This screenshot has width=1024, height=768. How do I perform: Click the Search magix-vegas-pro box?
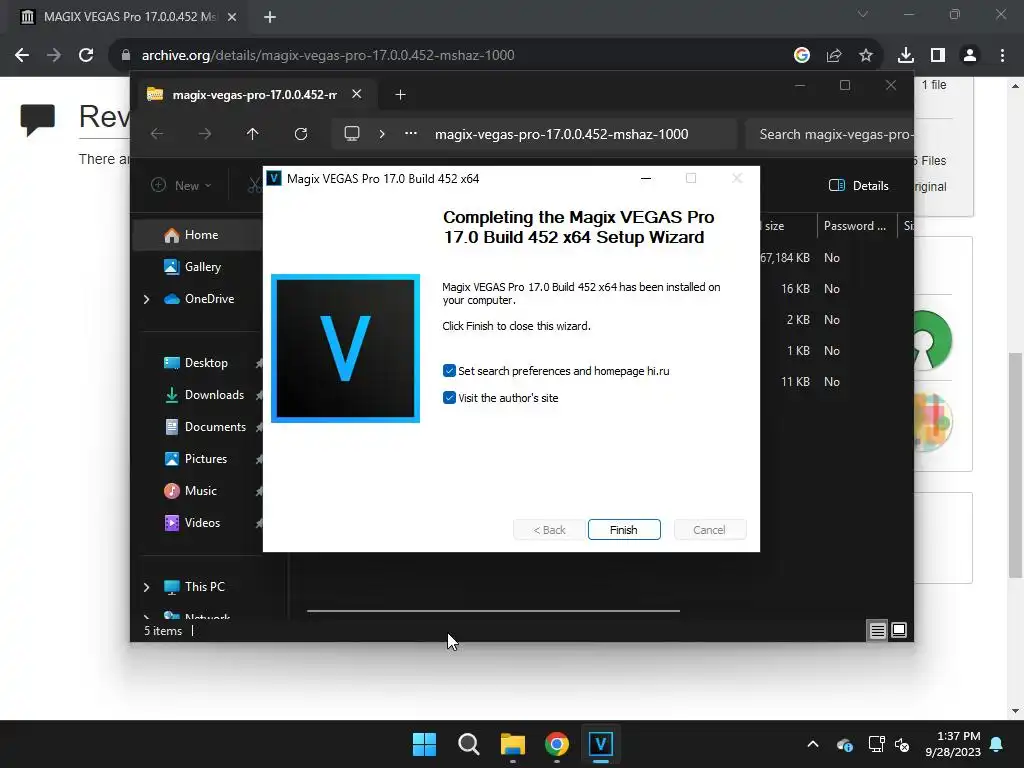829,134
